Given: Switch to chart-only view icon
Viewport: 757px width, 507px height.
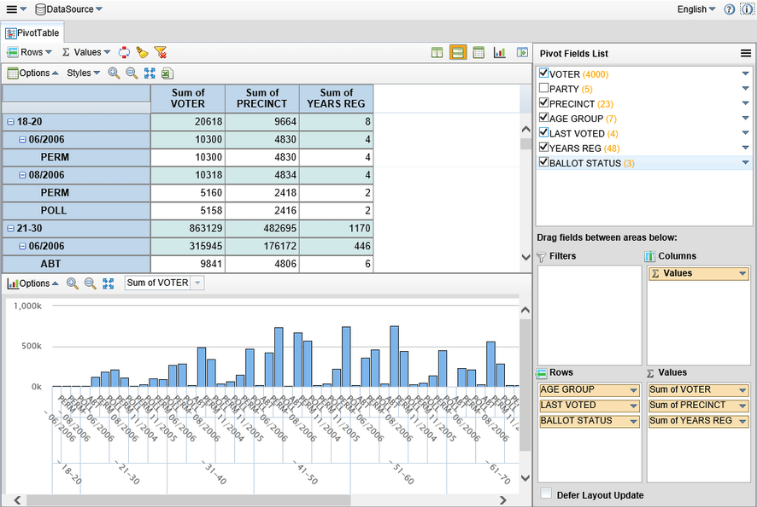Looking at the screenshot, I should point(499,52).
